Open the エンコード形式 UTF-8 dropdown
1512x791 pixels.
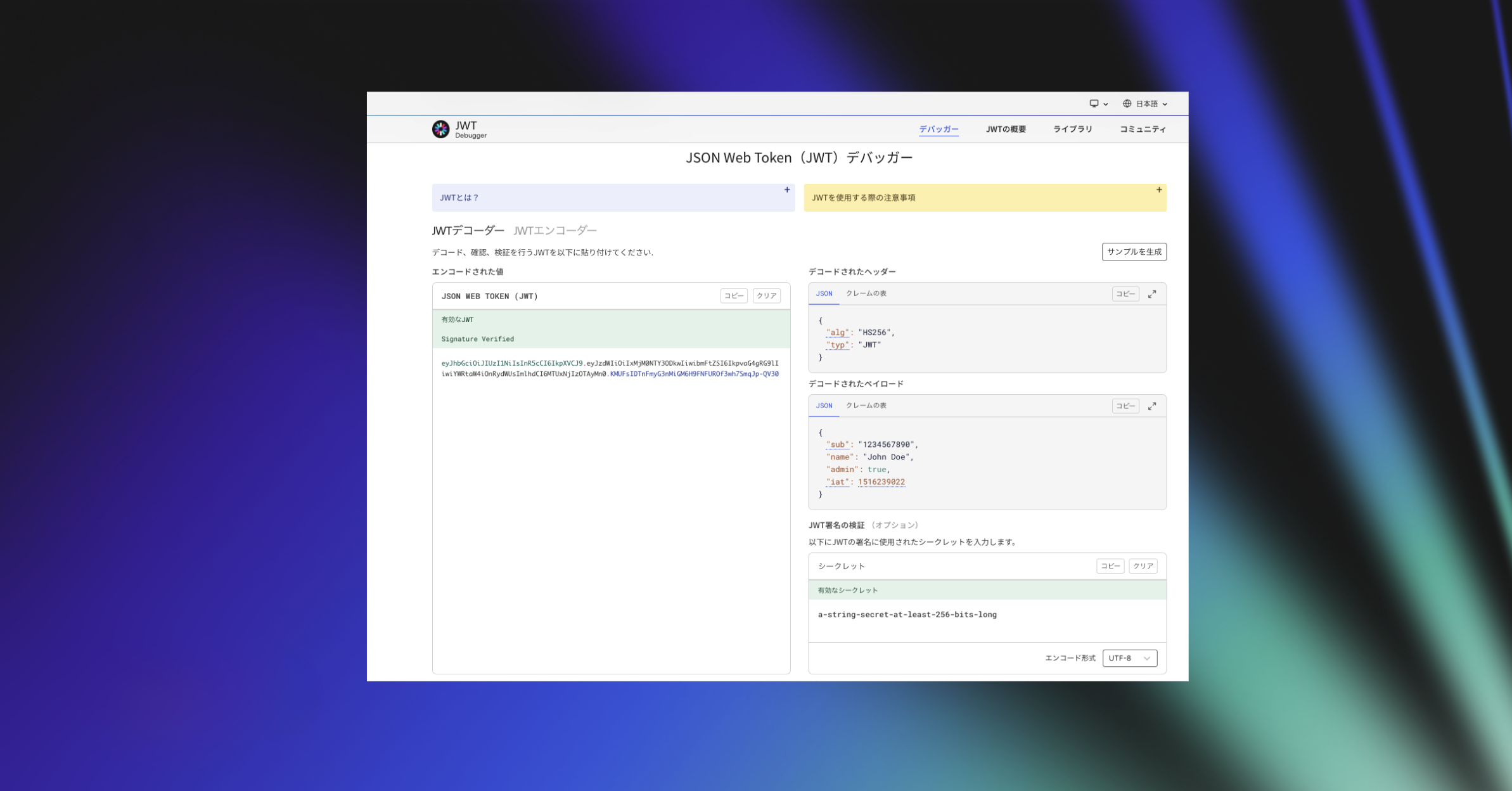point(1129,659)
